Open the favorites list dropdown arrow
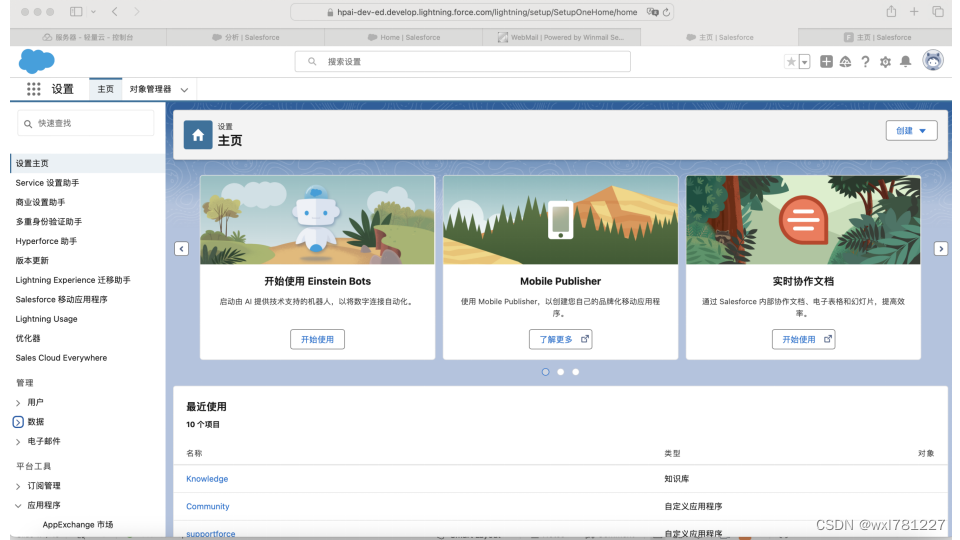Viewport: 960px width, 540px height. coord(804,62)
